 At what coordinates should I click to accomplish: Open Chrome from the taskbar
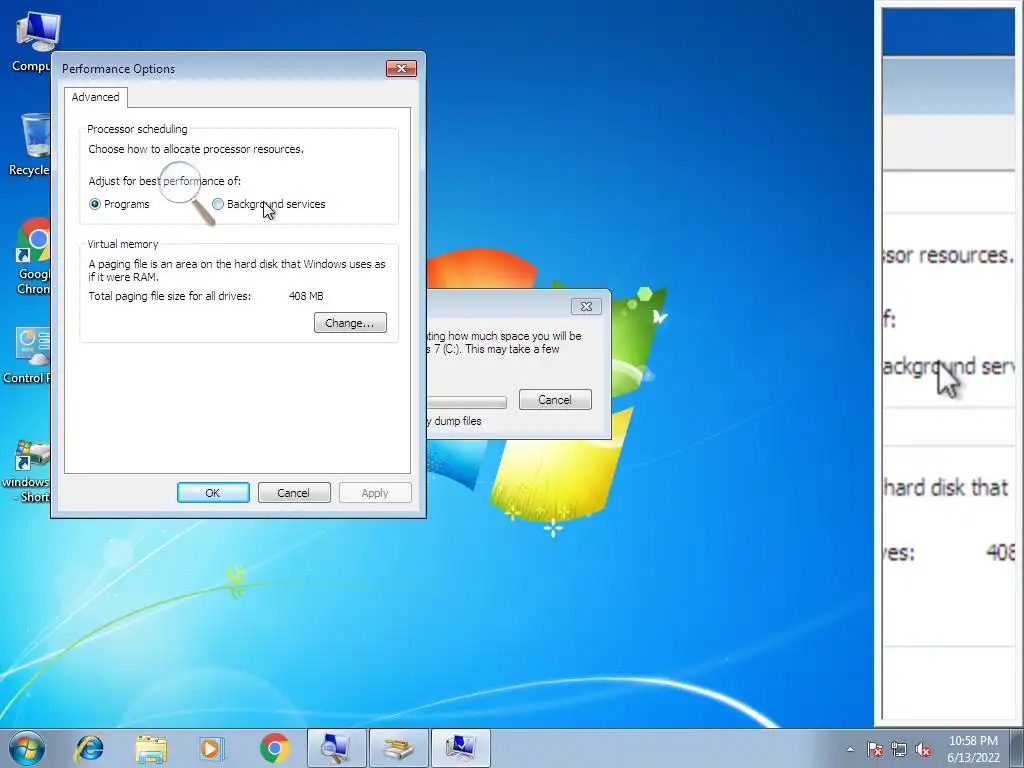tap(274, 748)
